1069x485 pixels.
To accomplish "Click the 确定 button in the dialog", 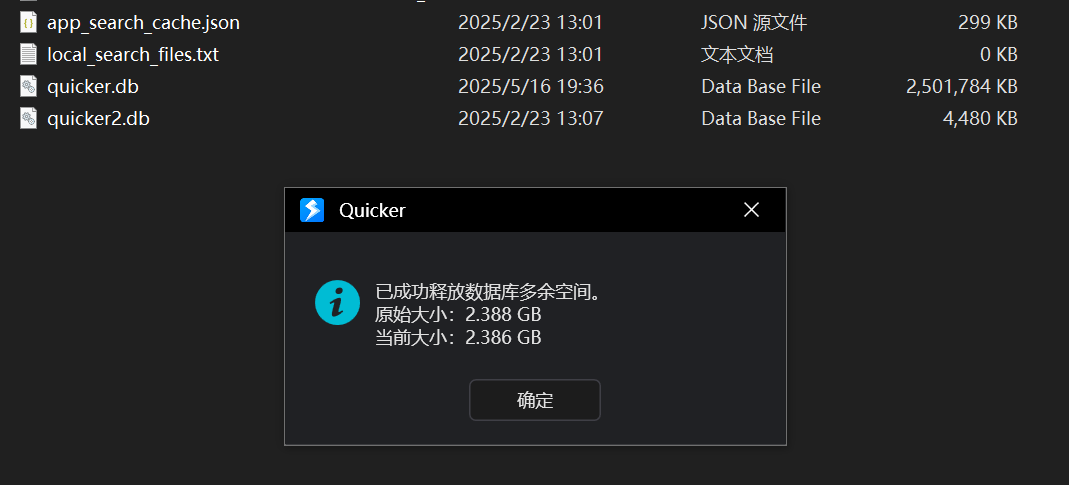I will pos(534,400).
